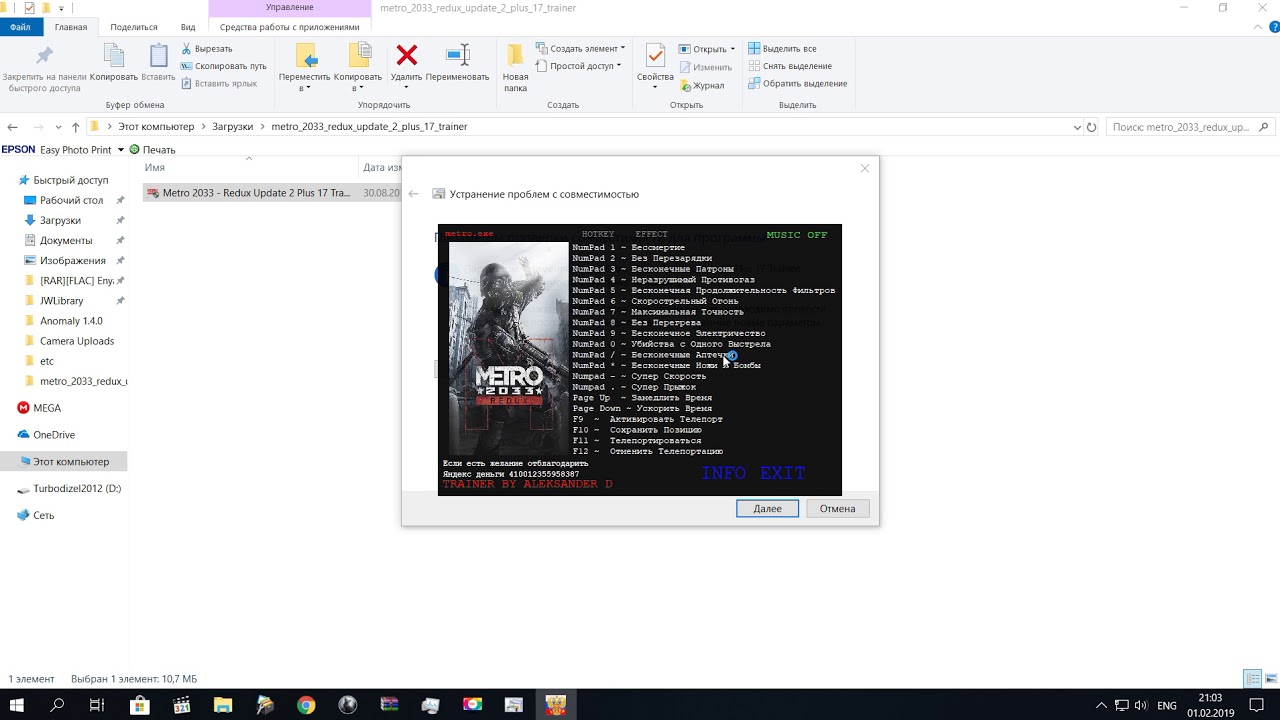Click the Explorer back navigation arrow
The height and width of the screenshot is (720, 1280).
[12, 127]
